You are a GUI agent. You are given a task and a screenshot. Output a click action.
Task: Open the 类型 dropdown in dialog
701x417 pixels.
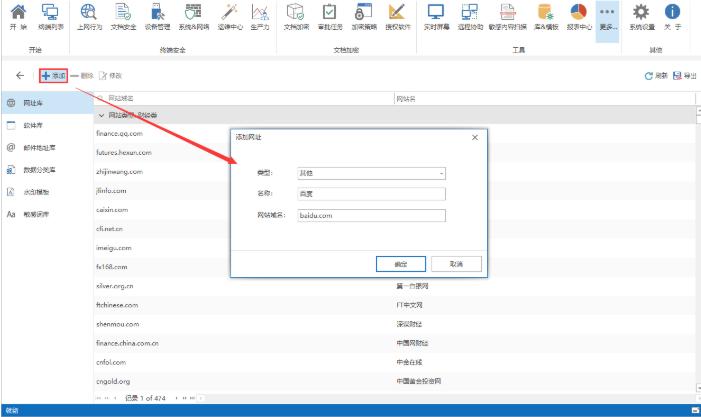pos(371,173)
